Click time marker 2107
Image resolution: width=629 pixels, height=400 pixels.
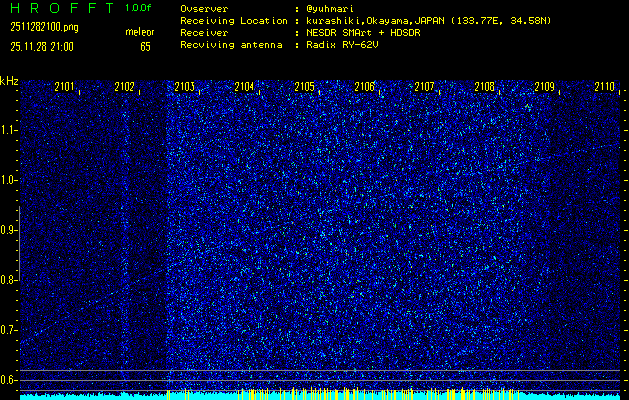pyautogui.click(x=424, y=86)
